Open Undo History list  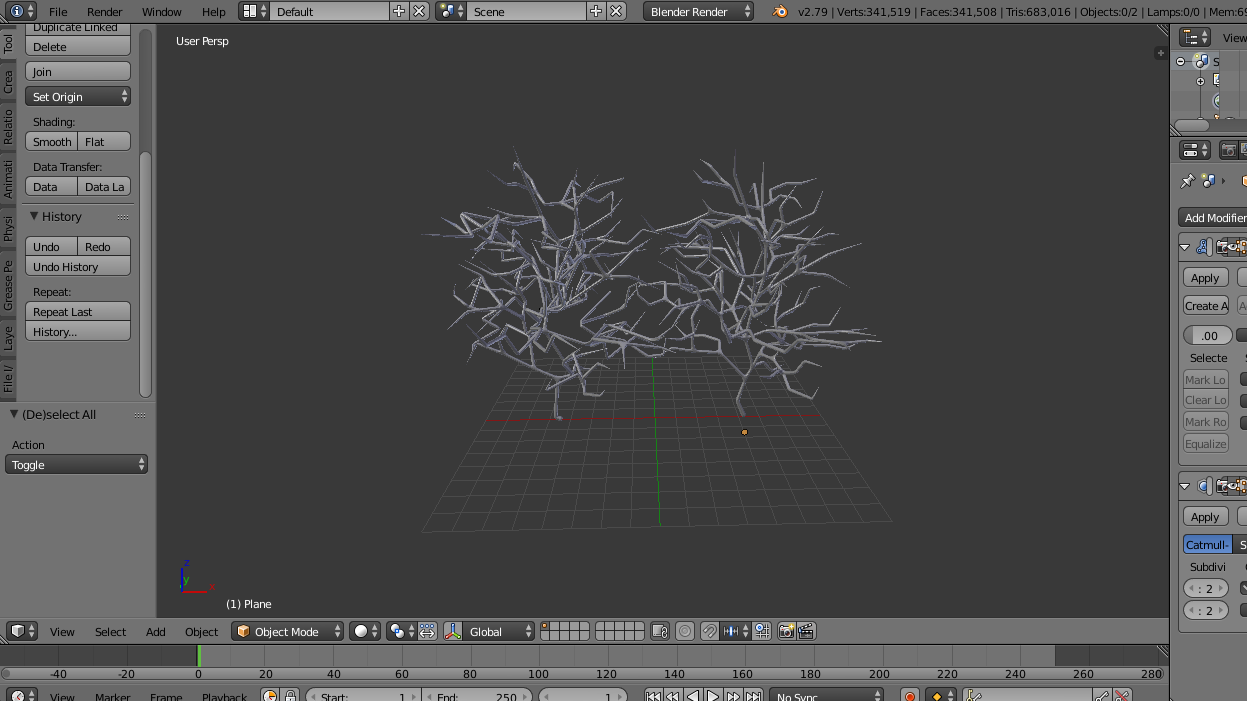point(78,267)
